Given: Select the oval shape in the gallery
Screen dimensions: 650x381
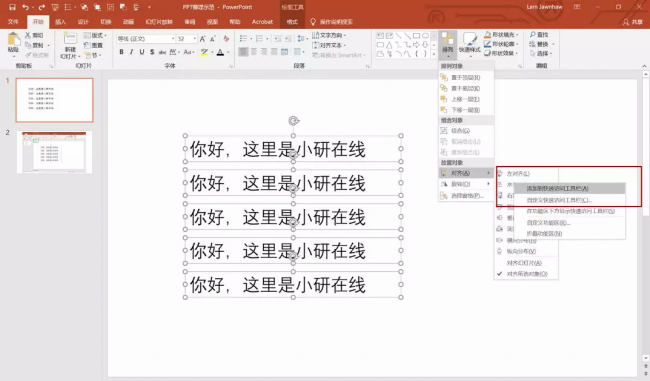Looking at the screenshot, I should click(425, 36).
